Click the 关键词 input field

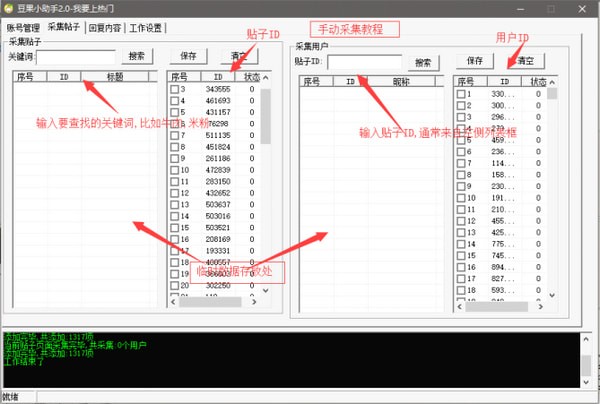coord(76,57)
